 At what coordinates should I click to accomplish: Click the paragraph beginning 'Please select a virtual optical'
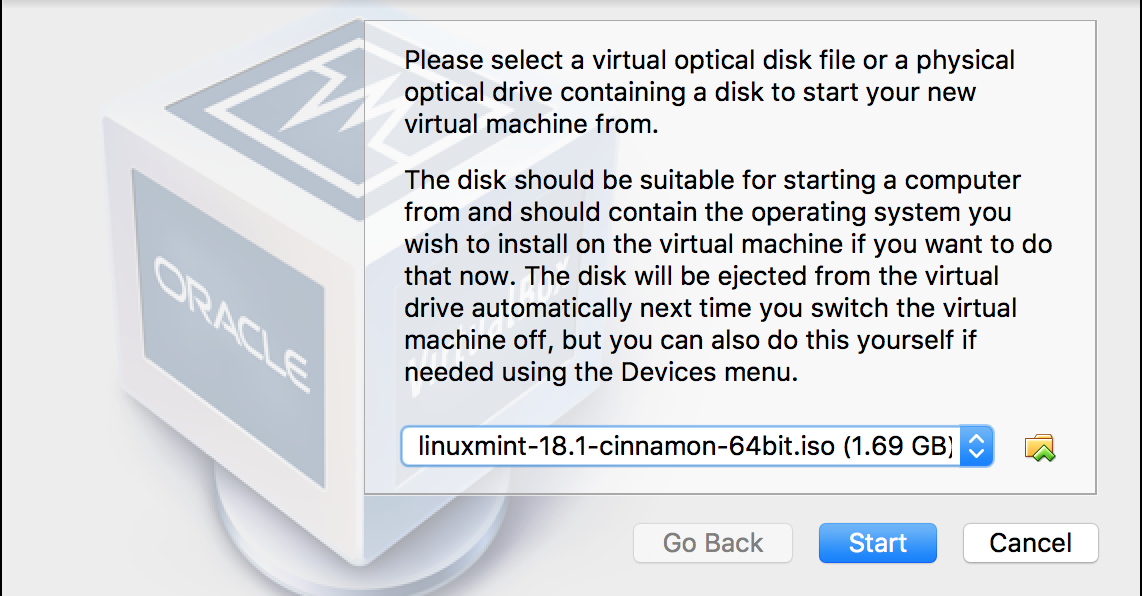click(709, 92)
